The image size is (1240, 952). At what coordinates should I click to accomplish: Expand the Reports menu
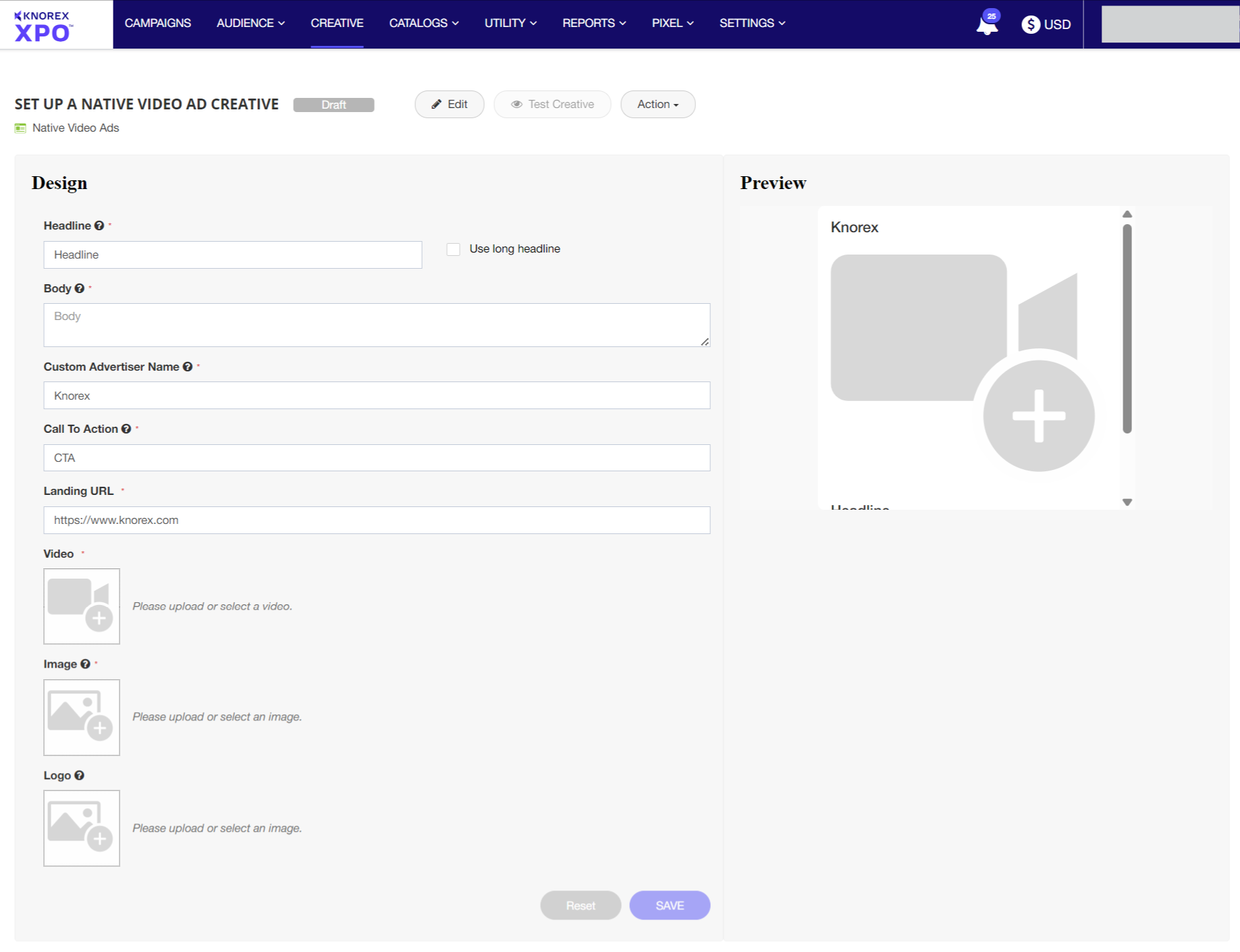coord(594,23)
